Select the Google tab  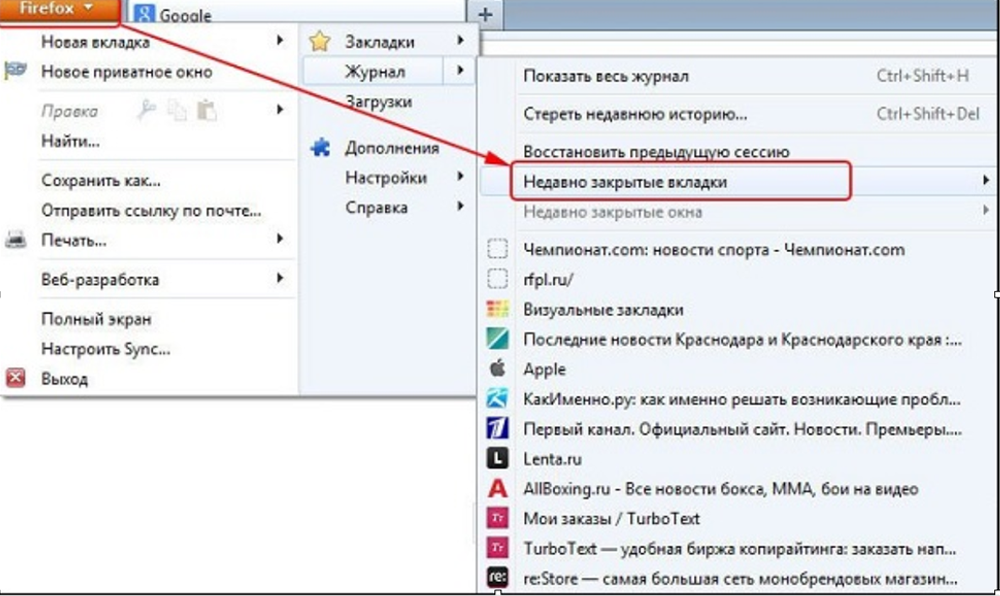(x=296, y=14)
